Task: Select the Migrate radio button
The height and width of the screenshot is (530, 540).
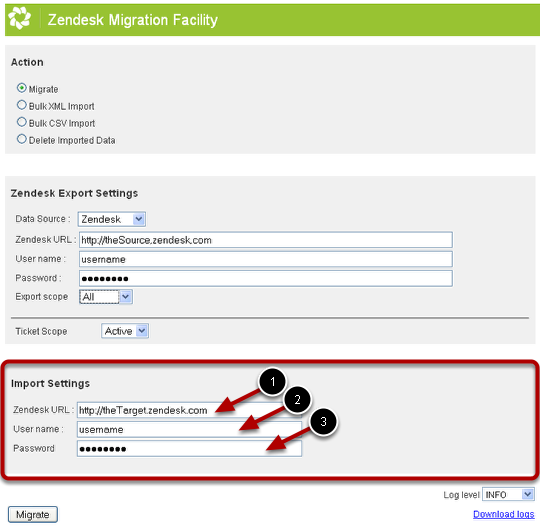Action: point(21,88)
